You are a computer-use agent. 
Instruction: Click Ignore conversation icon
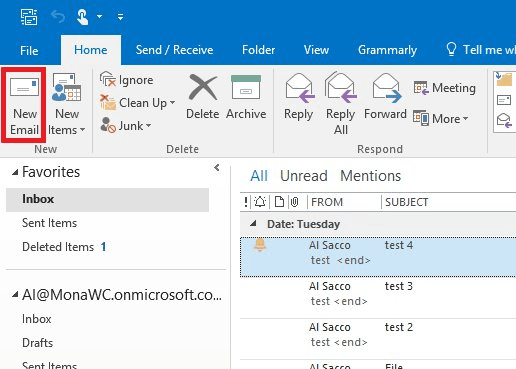(107, 79)
